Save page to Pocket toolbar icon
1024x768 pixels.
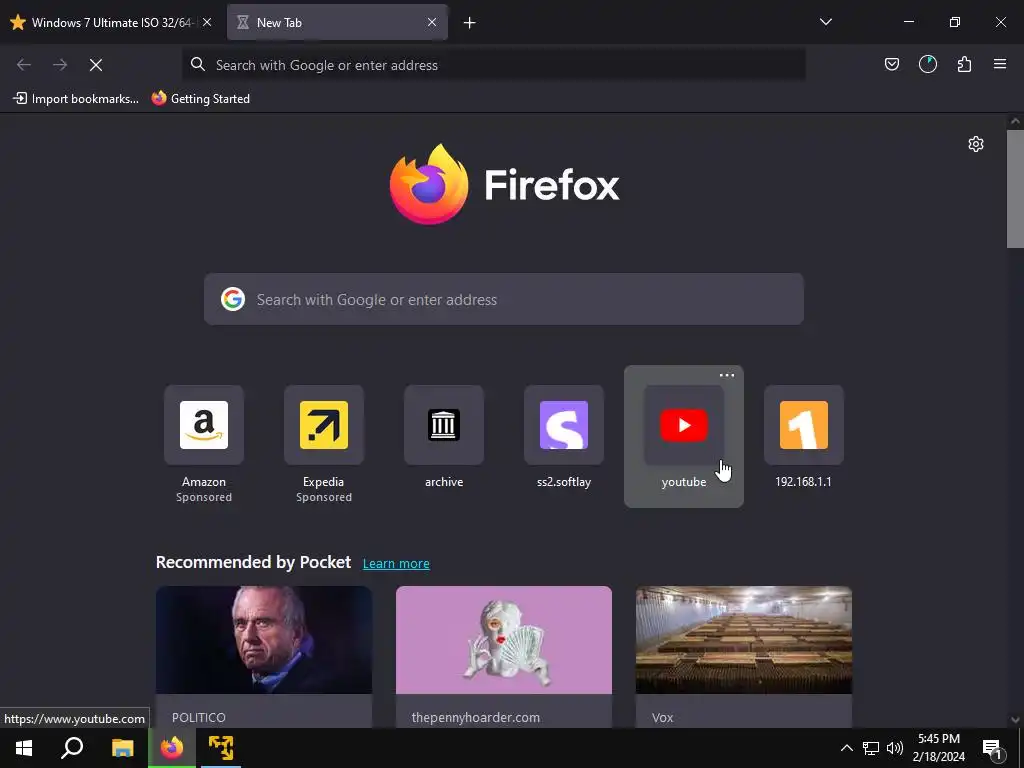point(891,65)
